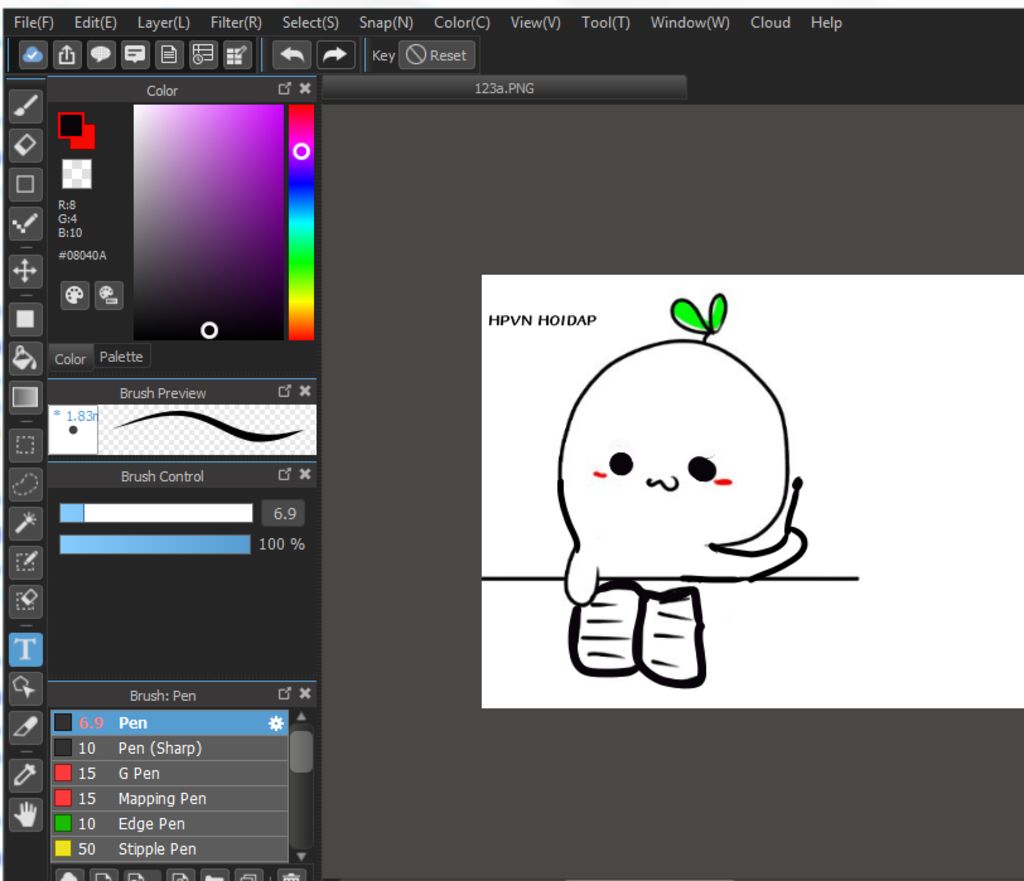Image resolution: width=1024 pixels, height=881 pixels.
Task: Pop out the Color panel
Action: coord(285,89)
